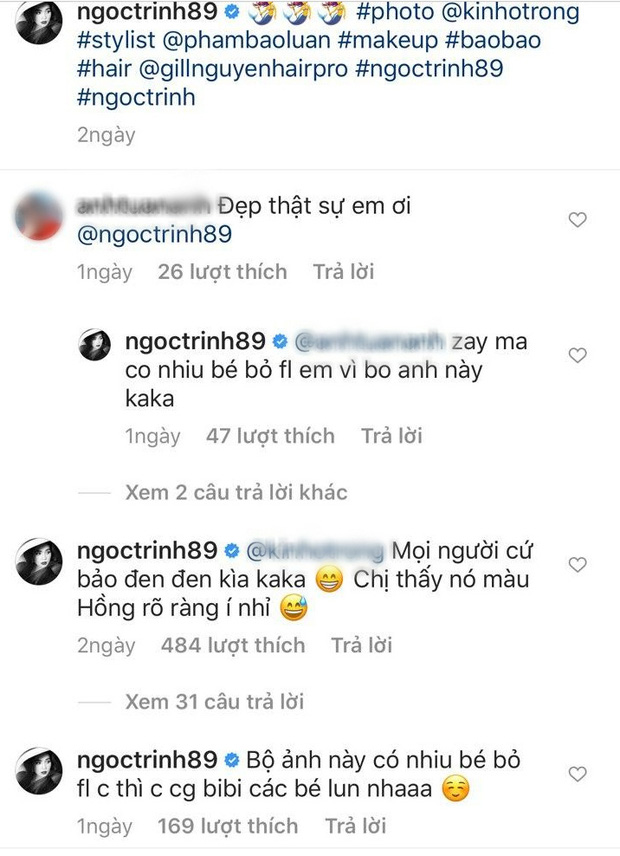Image resolution: width=620 pixels, height=856 pixels.
Task: Tap ngoctrinh89 avatar on "Bộ ảnh này" comment
Action: tap(39, 770)
